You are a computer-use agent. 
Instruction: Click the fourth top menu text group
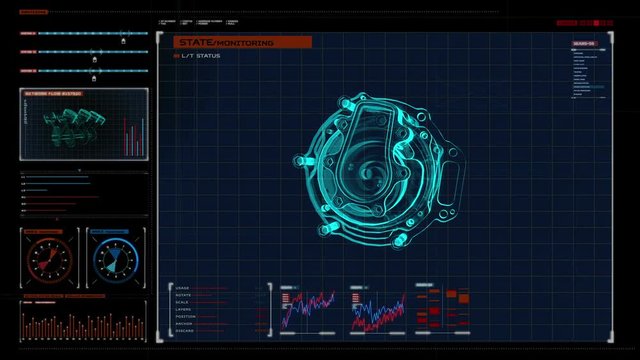coord(232,22)
